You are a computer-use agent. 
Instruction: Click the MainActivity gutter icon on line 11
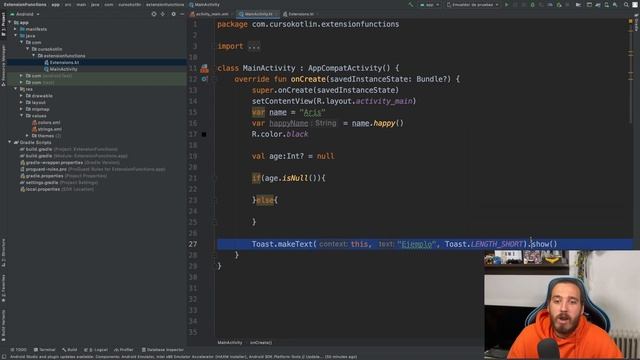(204, 68)
